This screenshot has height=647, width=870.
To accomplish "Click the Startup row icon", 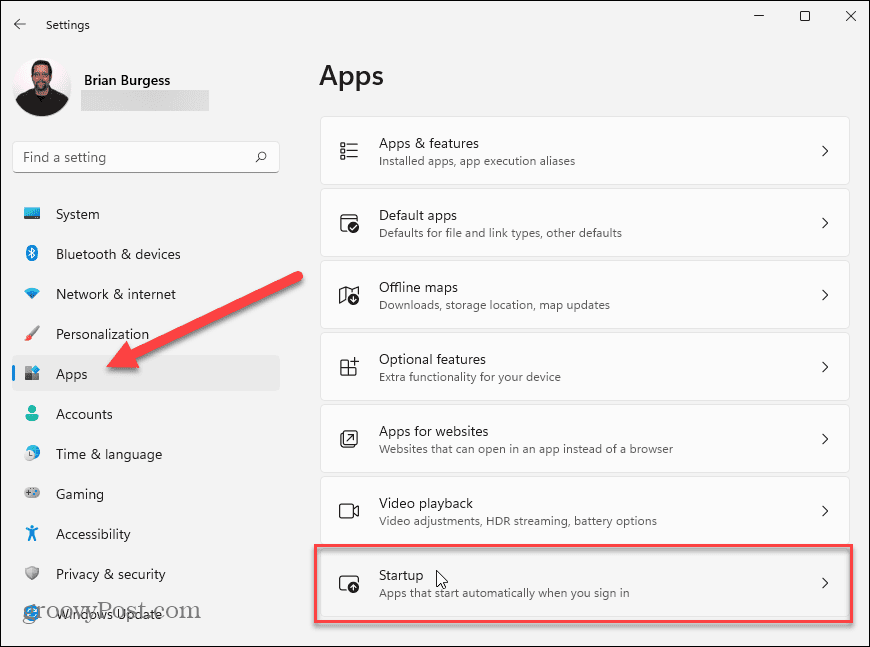I will [348, 582].
